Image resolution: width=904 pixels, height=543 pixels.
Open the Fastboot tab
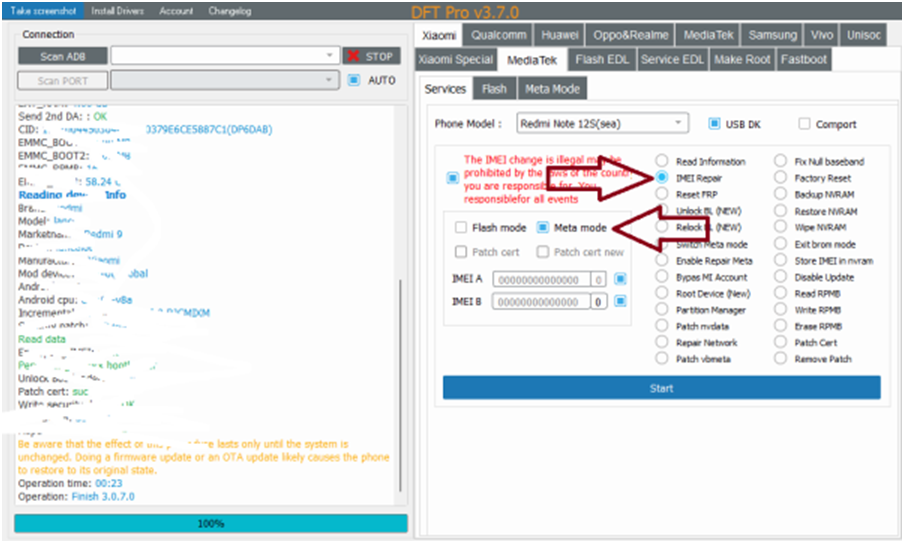pyautogui.click(x=804, y=59)
